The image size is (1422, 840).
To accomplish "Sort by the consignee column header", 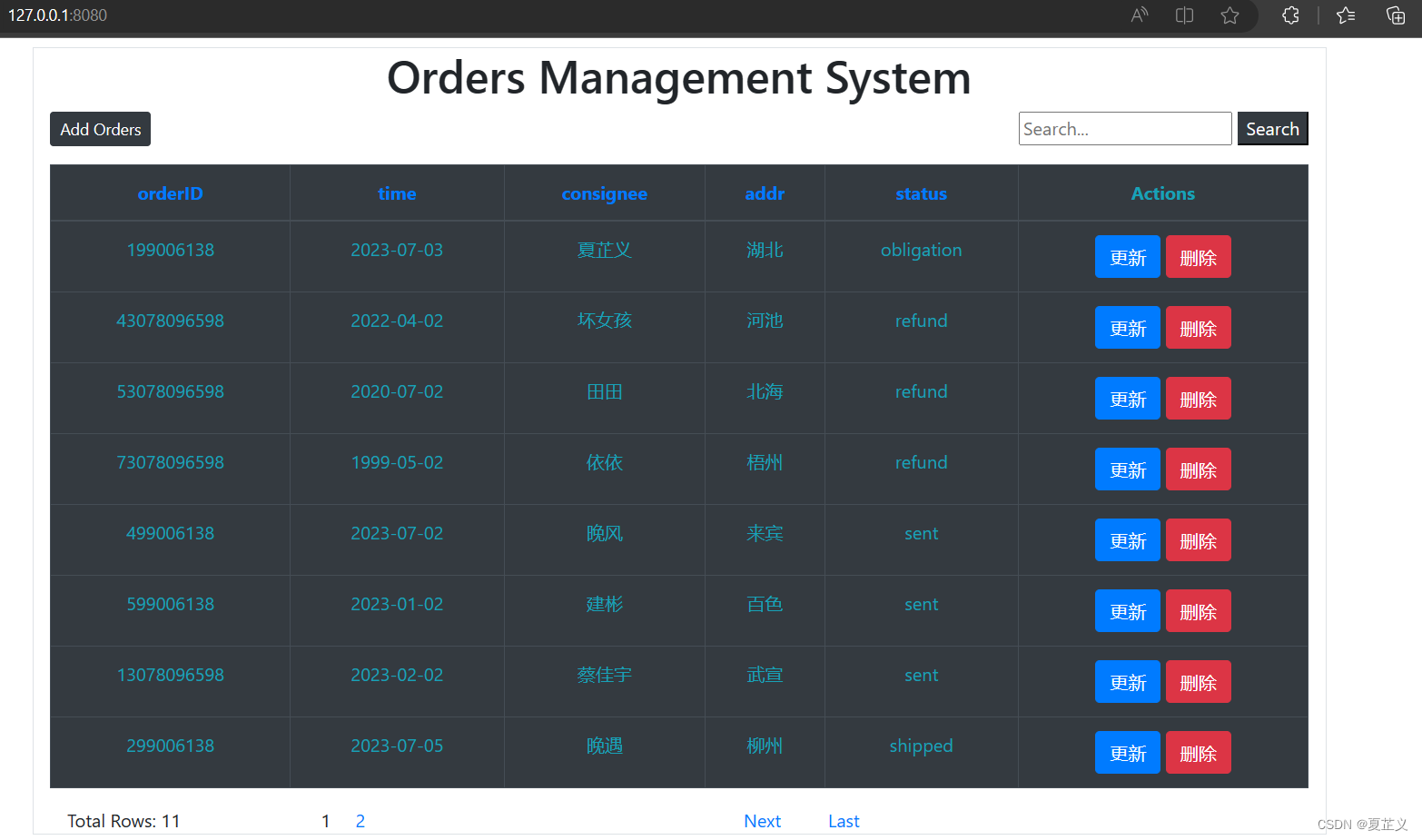I will click(605, 193).
